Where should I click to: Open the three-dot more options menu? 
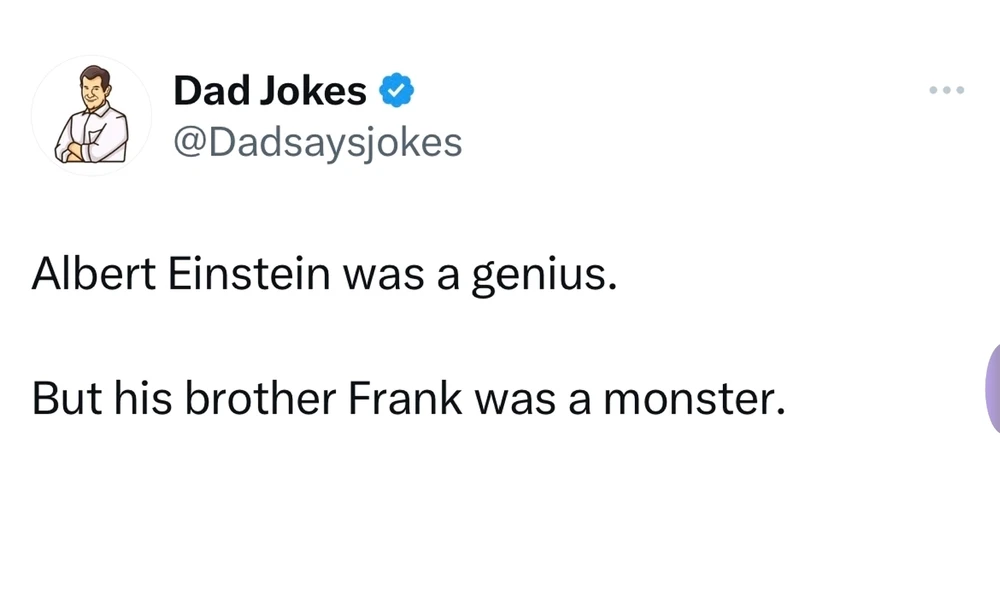945,91
